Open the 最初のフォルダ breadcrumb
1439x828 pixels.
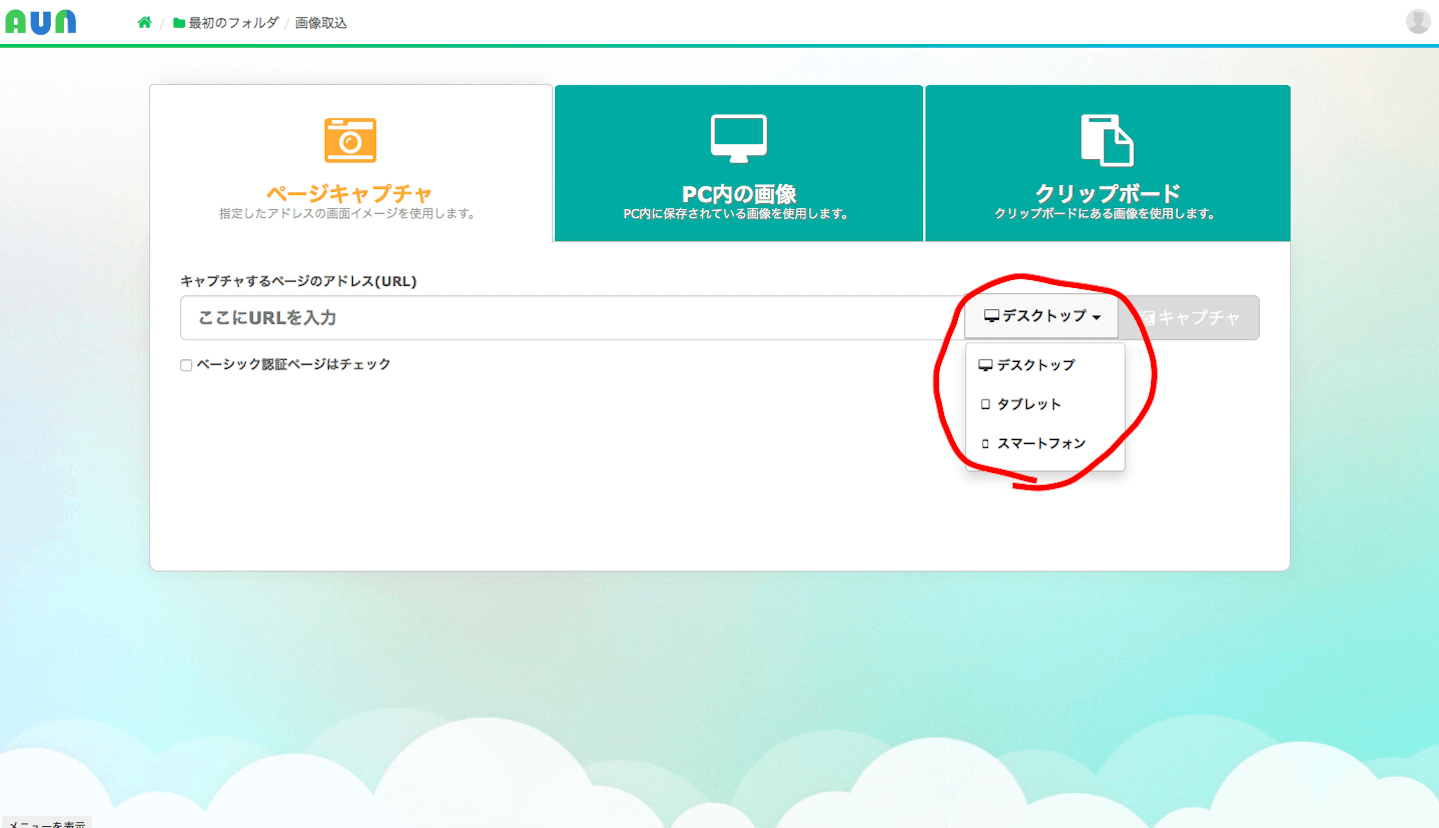coord(225,22)
